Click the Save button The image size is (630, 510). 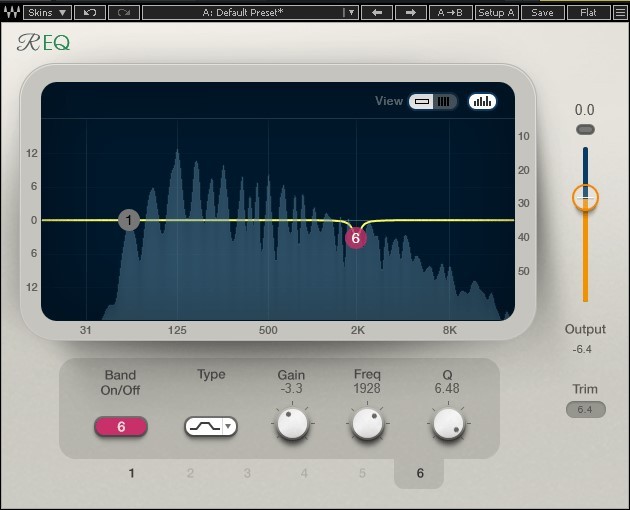(x=543, y=12)
